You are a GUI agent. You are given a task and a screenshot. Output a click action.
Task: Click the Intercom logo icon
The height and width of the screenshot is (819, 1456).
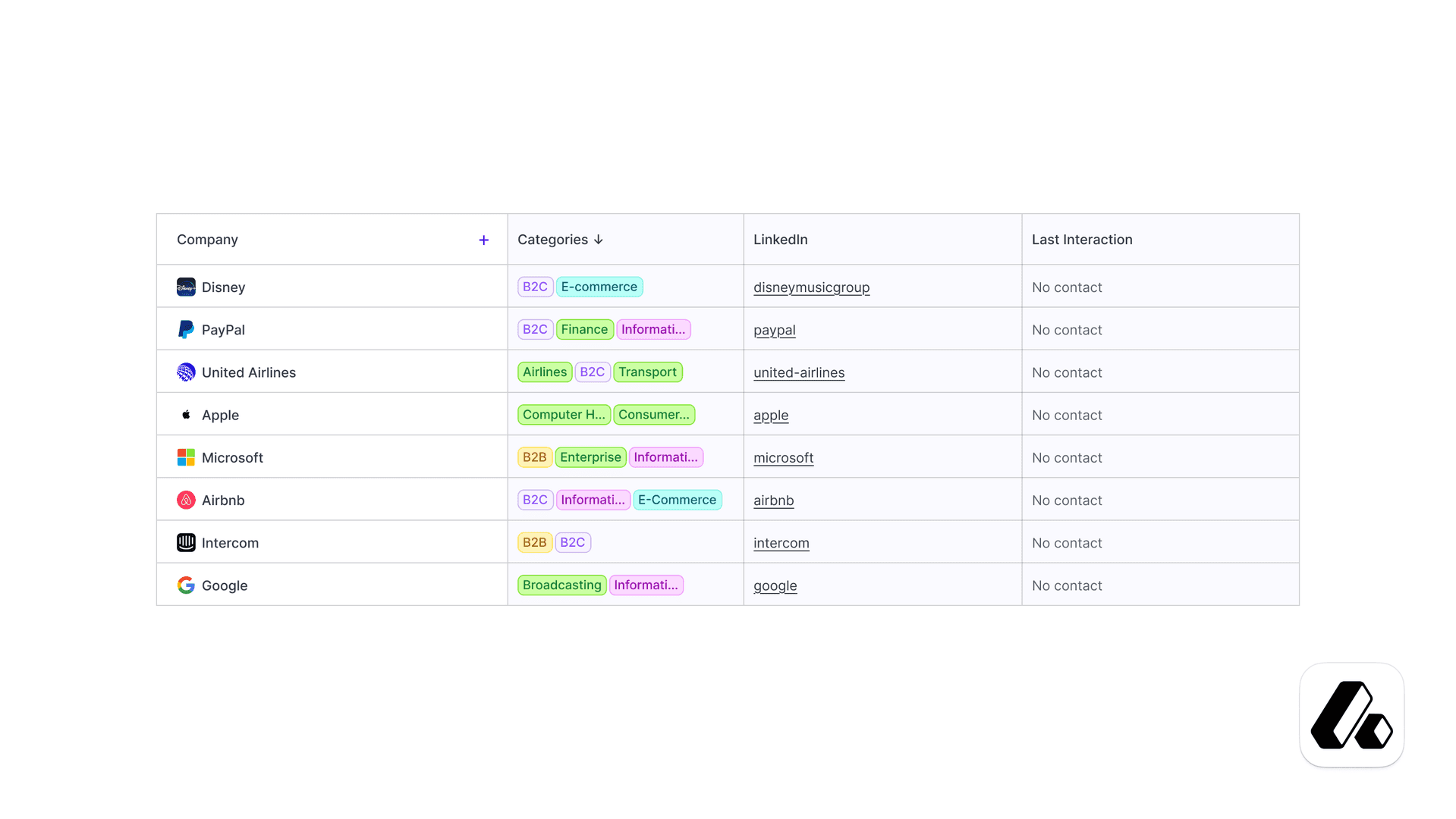(186, 542)
